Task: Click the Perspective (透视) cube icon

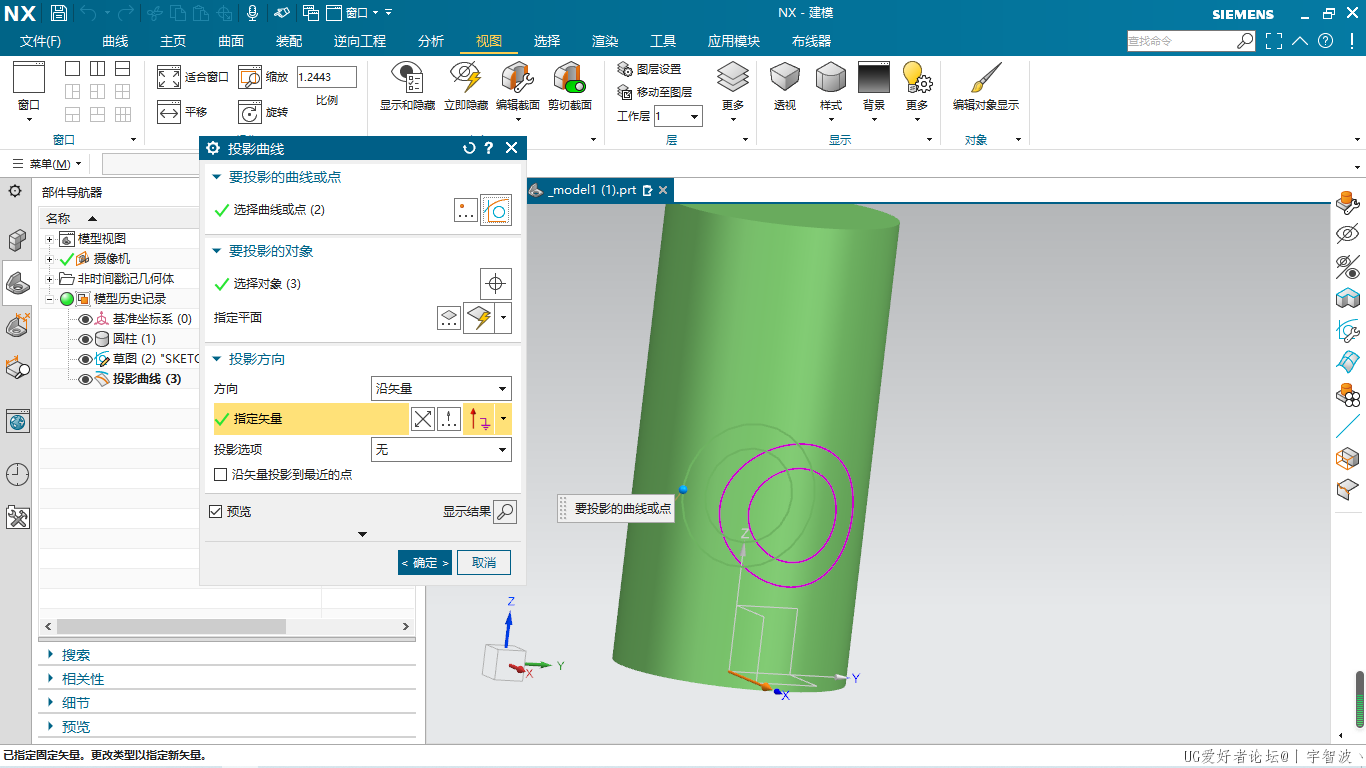Action: 785,77
